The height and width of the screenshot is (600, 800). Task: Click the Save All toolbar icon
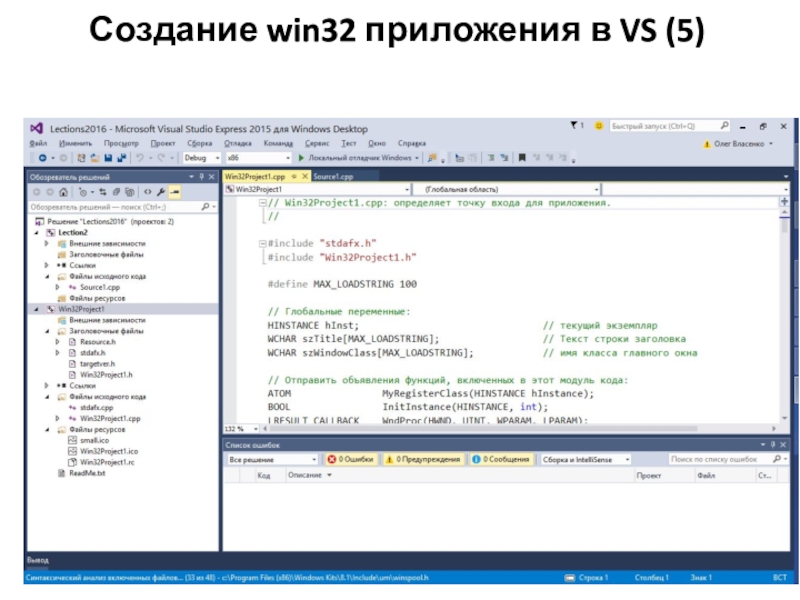pos(121,158)
